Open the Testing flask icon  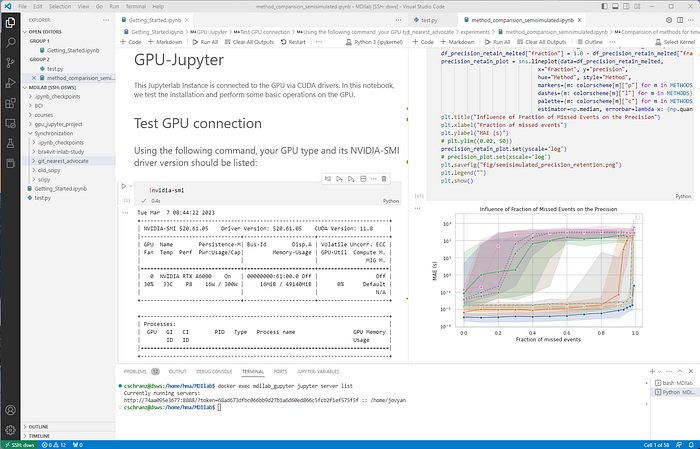tap(10, 143)
